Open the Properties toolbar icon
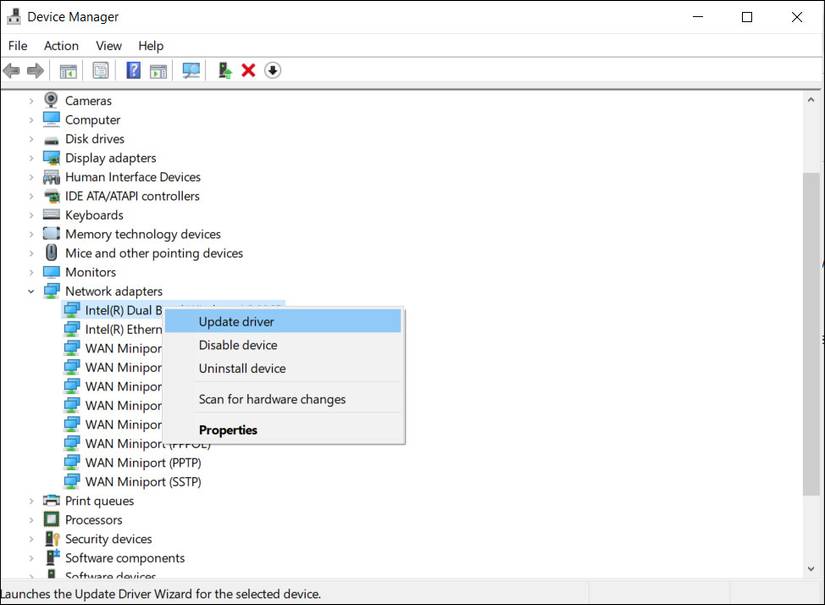The width and height of the screenshot is (825, 605). coord(100,70)
